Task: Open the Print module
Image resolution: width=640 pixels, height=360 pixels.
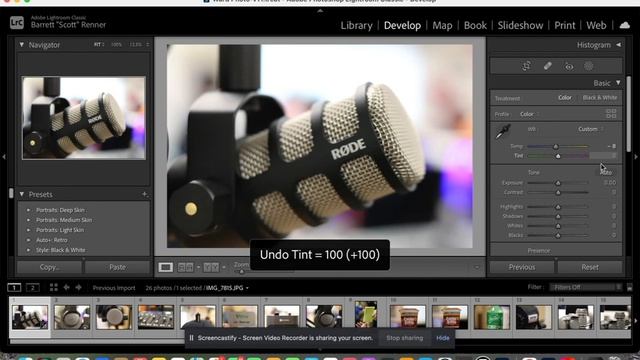Action: (564, 25)
